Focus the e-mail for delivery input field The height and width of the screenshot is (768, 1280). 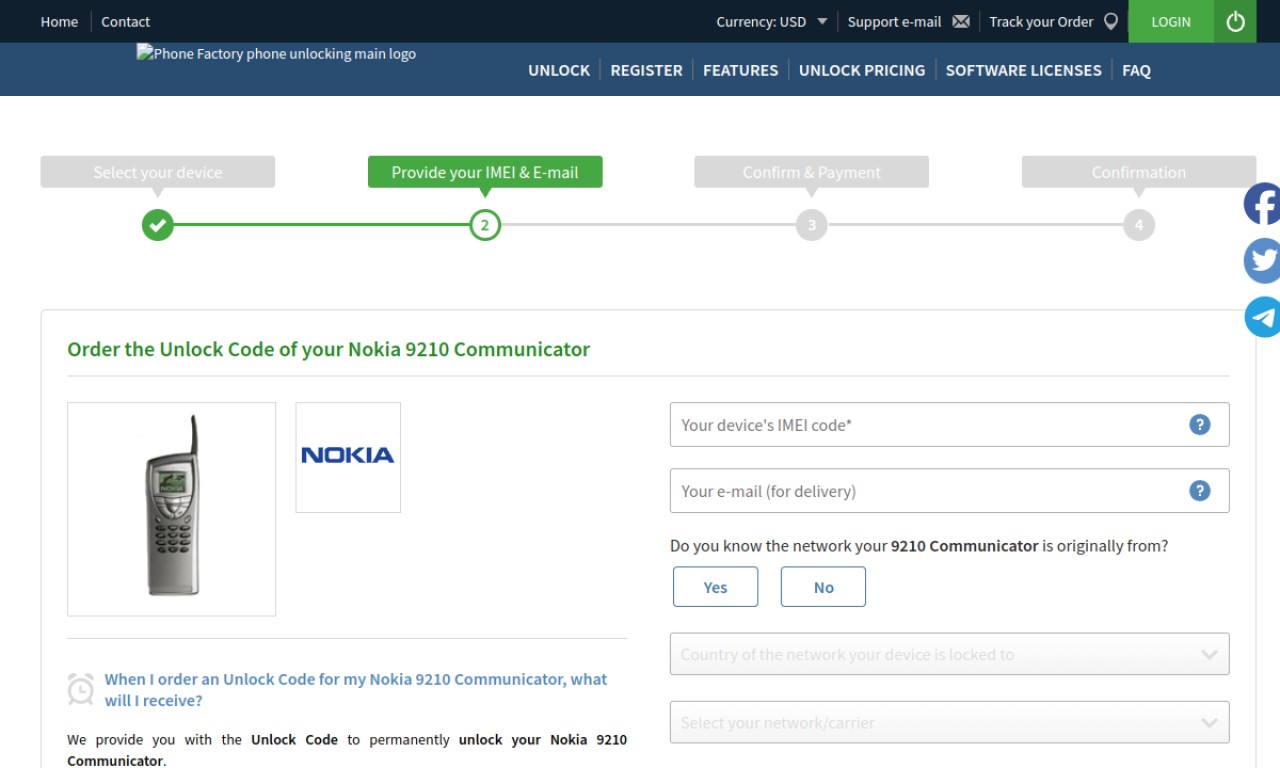coord(949,491)
